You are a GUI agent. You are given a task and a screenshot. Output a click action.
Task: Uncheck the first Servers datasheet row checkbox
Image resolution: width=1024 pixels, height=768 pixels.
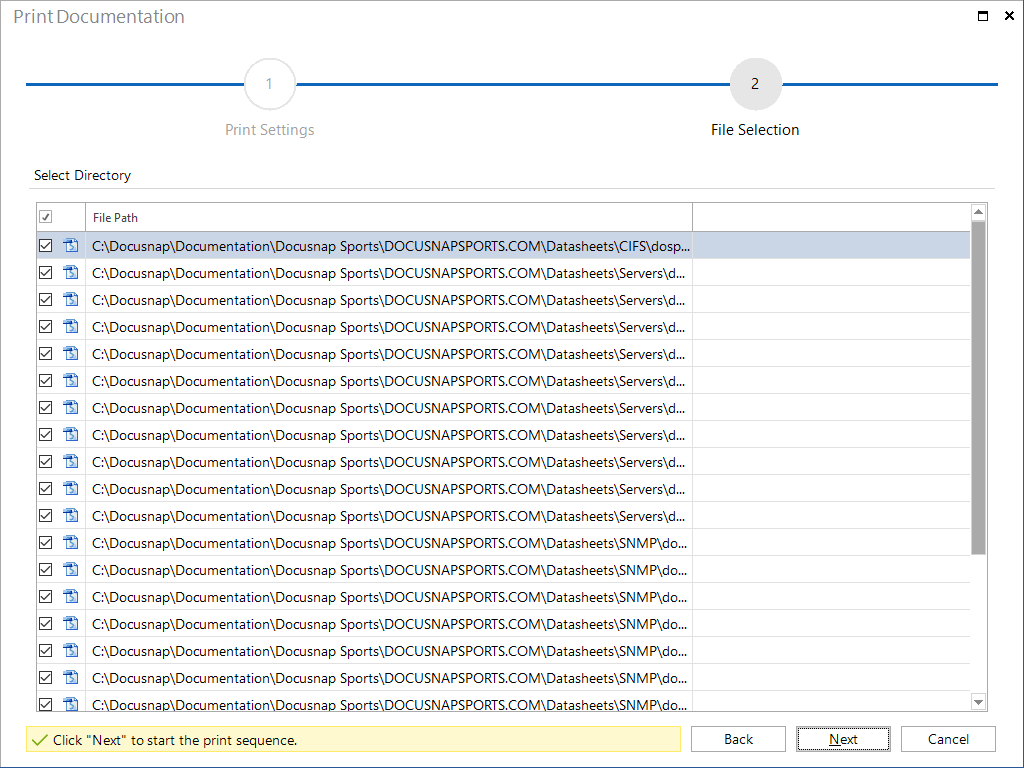click(46, 272)
